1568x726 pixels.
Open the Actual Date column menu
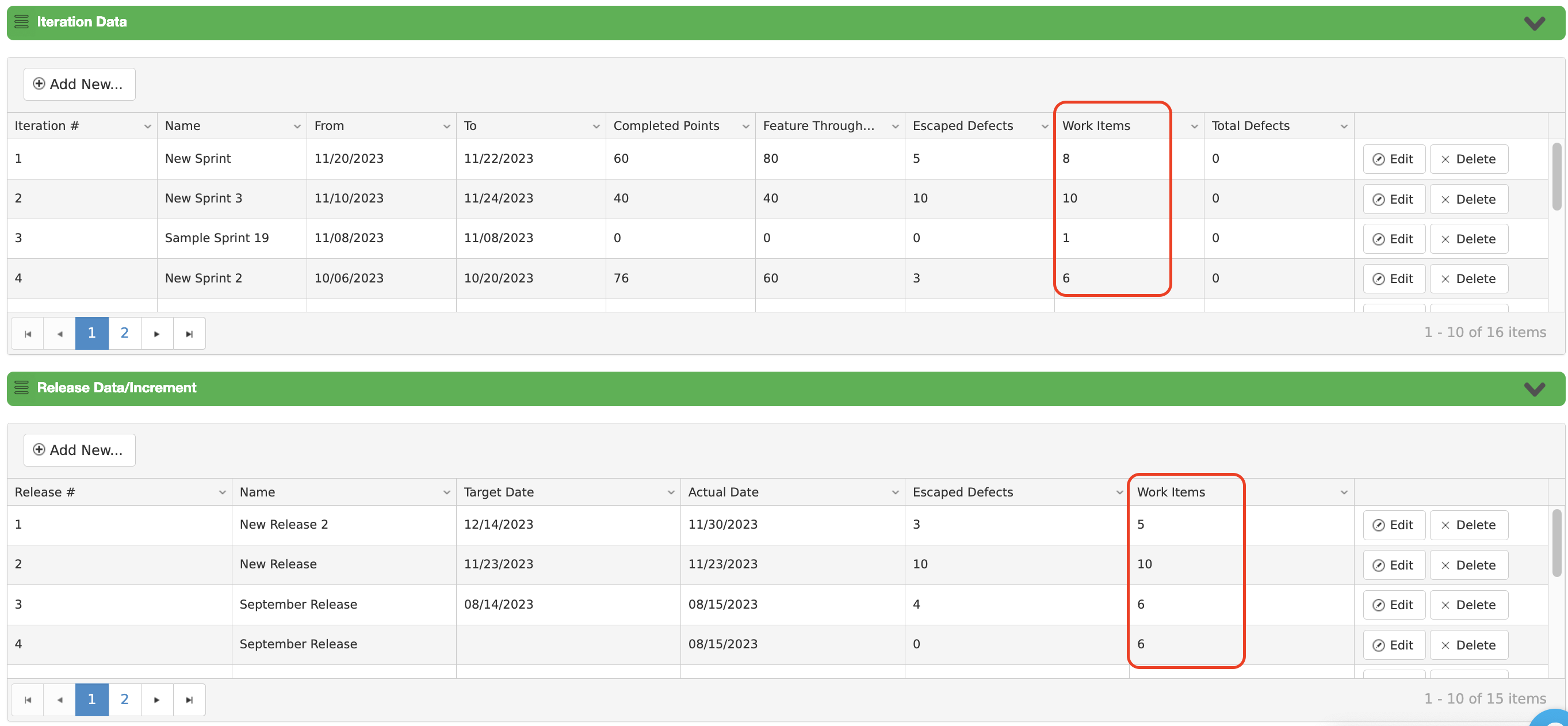click(x=896, y=492)
